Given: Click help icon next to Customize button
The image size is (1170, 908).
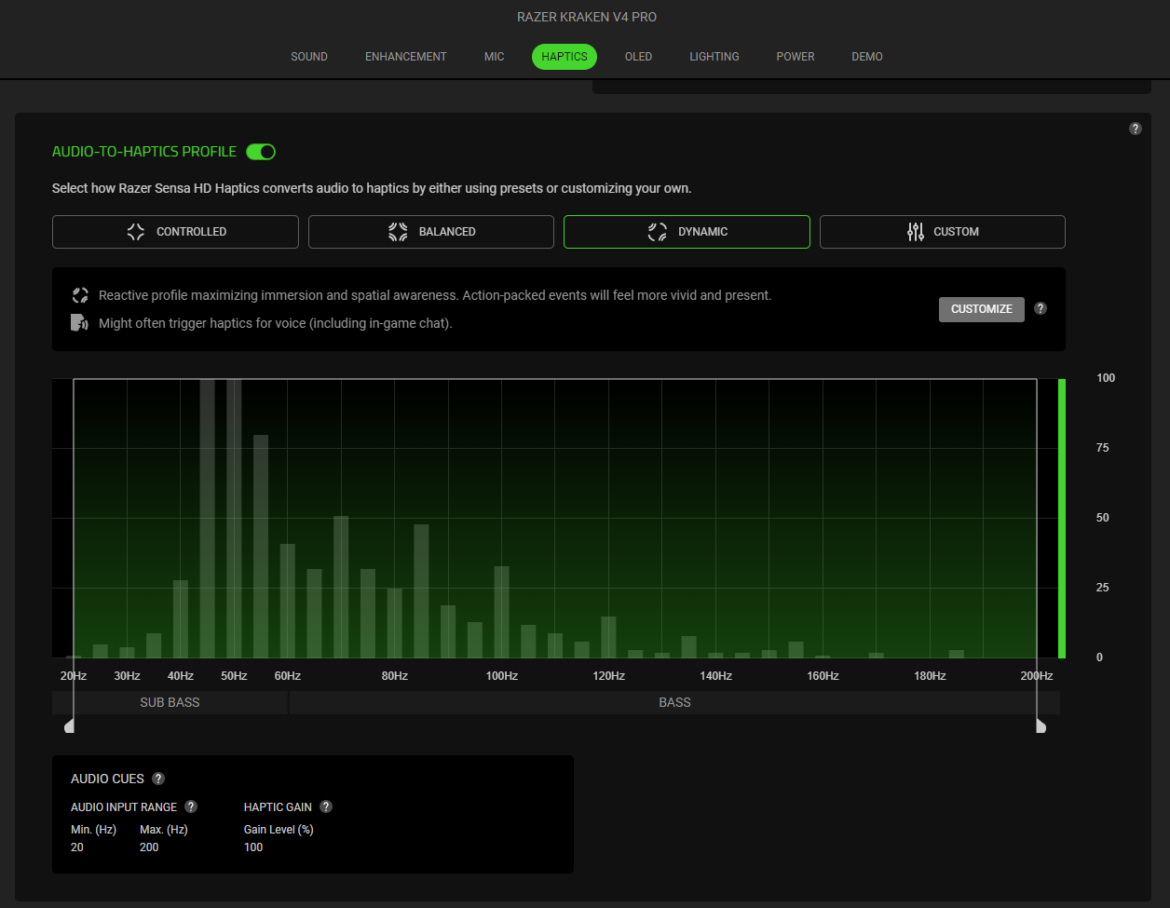Looking at the screenshot, I should [x=1040, y=309].
